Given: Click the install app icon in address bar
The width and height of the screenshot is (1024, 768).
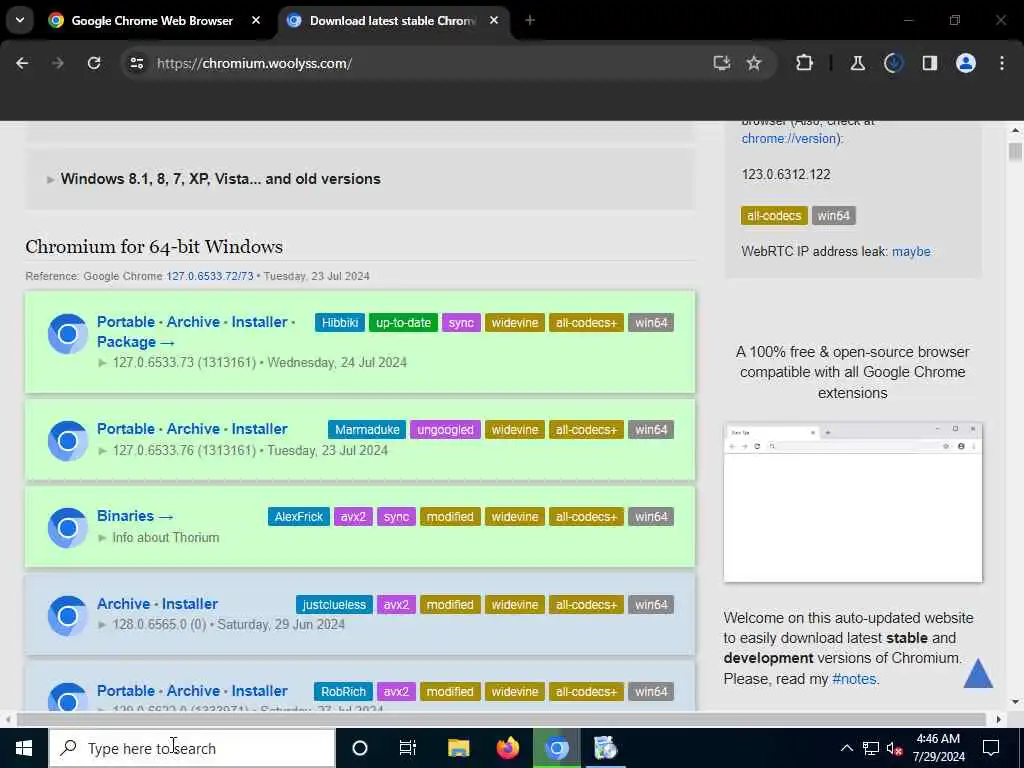Looking at the screenshot, I should tap(721, 63).
